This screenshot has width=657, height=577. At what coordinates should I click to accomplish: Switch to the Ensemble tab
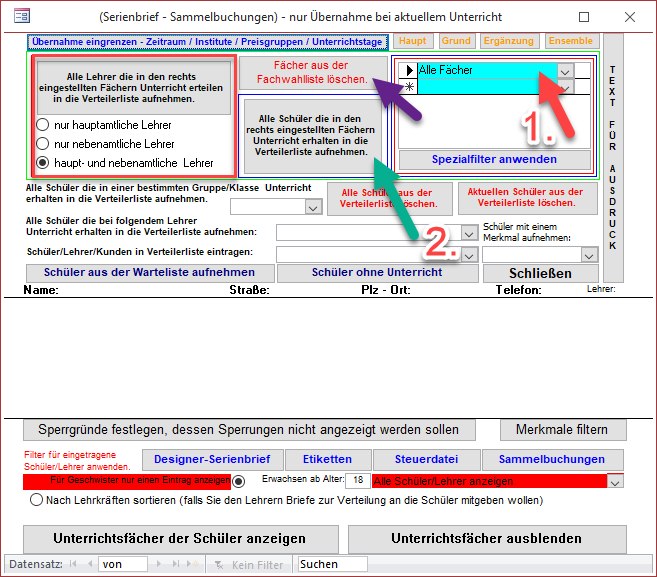coord(571,41)
